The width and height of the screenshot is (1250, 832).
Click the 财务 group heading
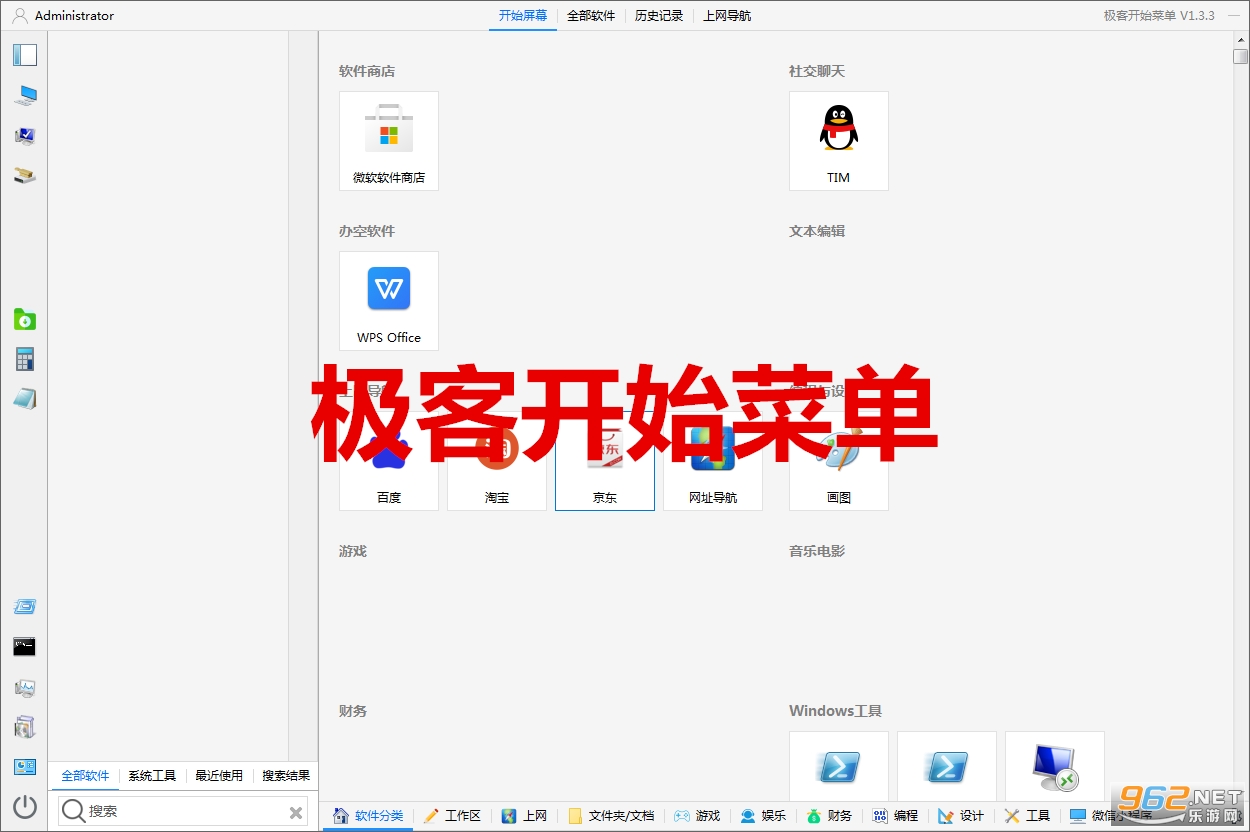(x=353, y=711)
